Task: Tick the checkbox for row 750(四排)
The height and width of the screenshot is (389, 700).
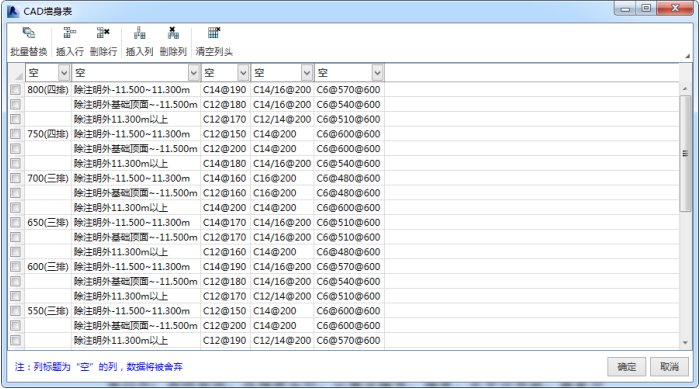Action: tap(16, 134)
